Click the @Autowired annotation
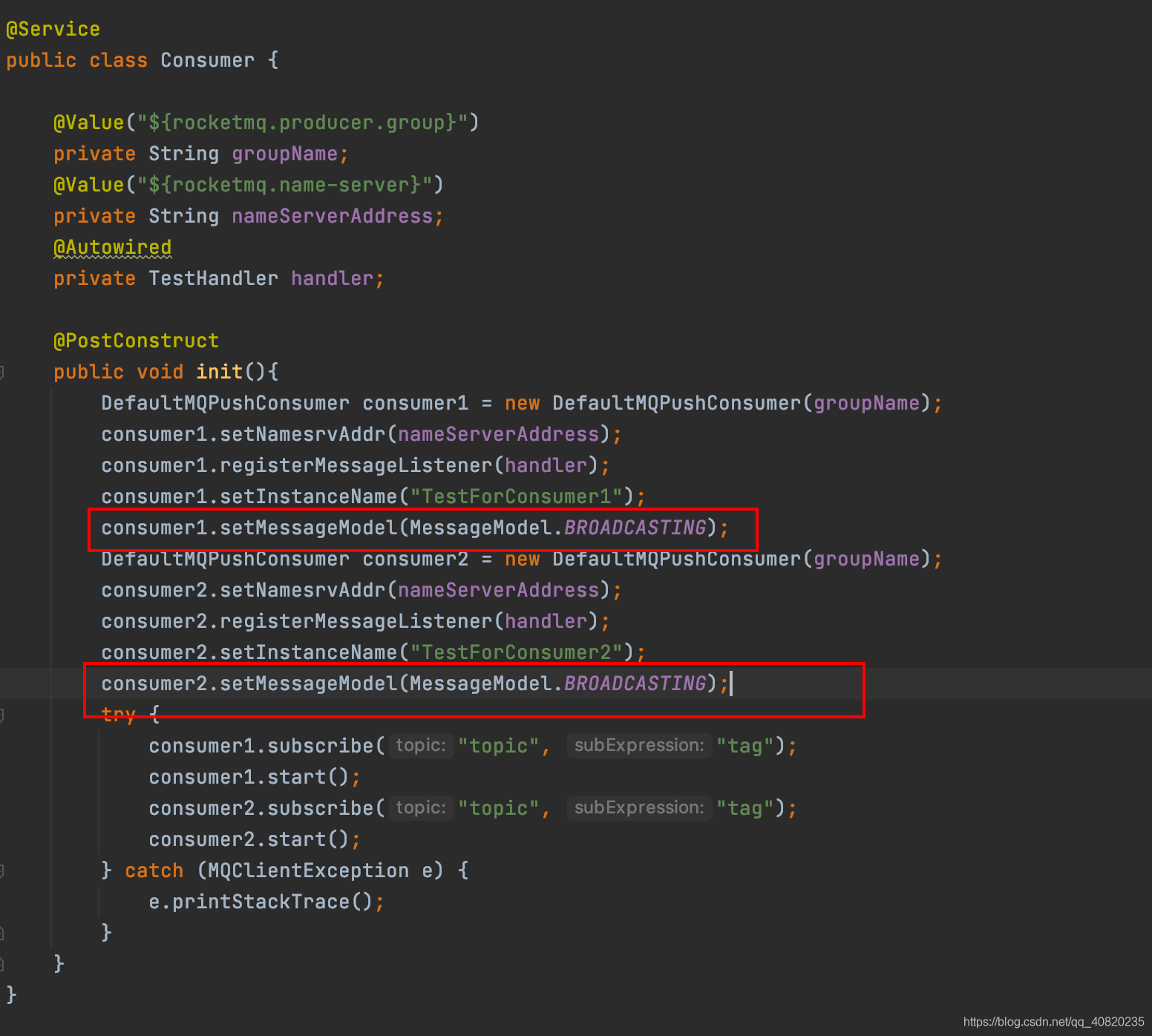Screen dimensions: 1152x1036 pyautogui.click(x=112, y=248)
